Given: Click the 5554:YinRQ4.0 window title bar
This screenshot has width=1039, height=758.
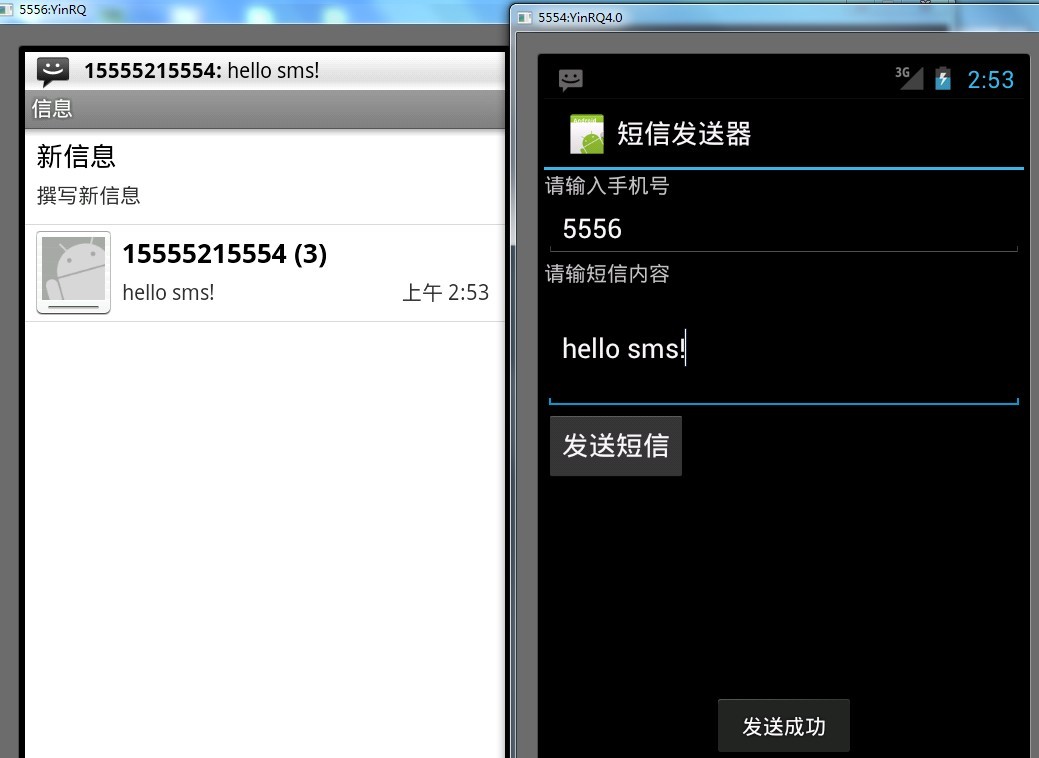Looking at the screenshot, I should (x=775, y=18).
